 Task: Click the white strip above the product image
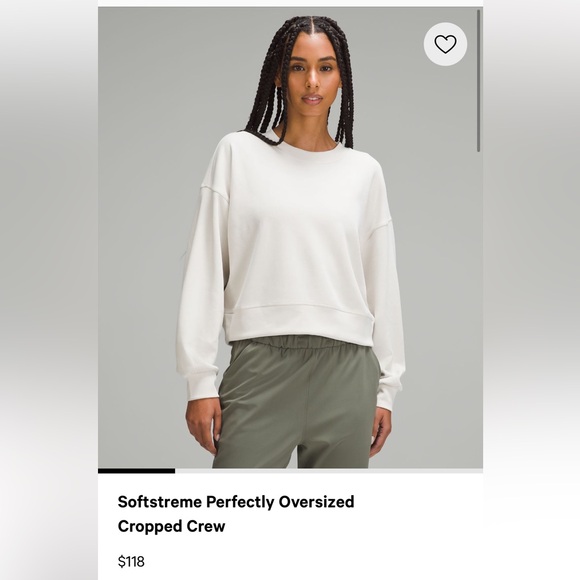290,3
